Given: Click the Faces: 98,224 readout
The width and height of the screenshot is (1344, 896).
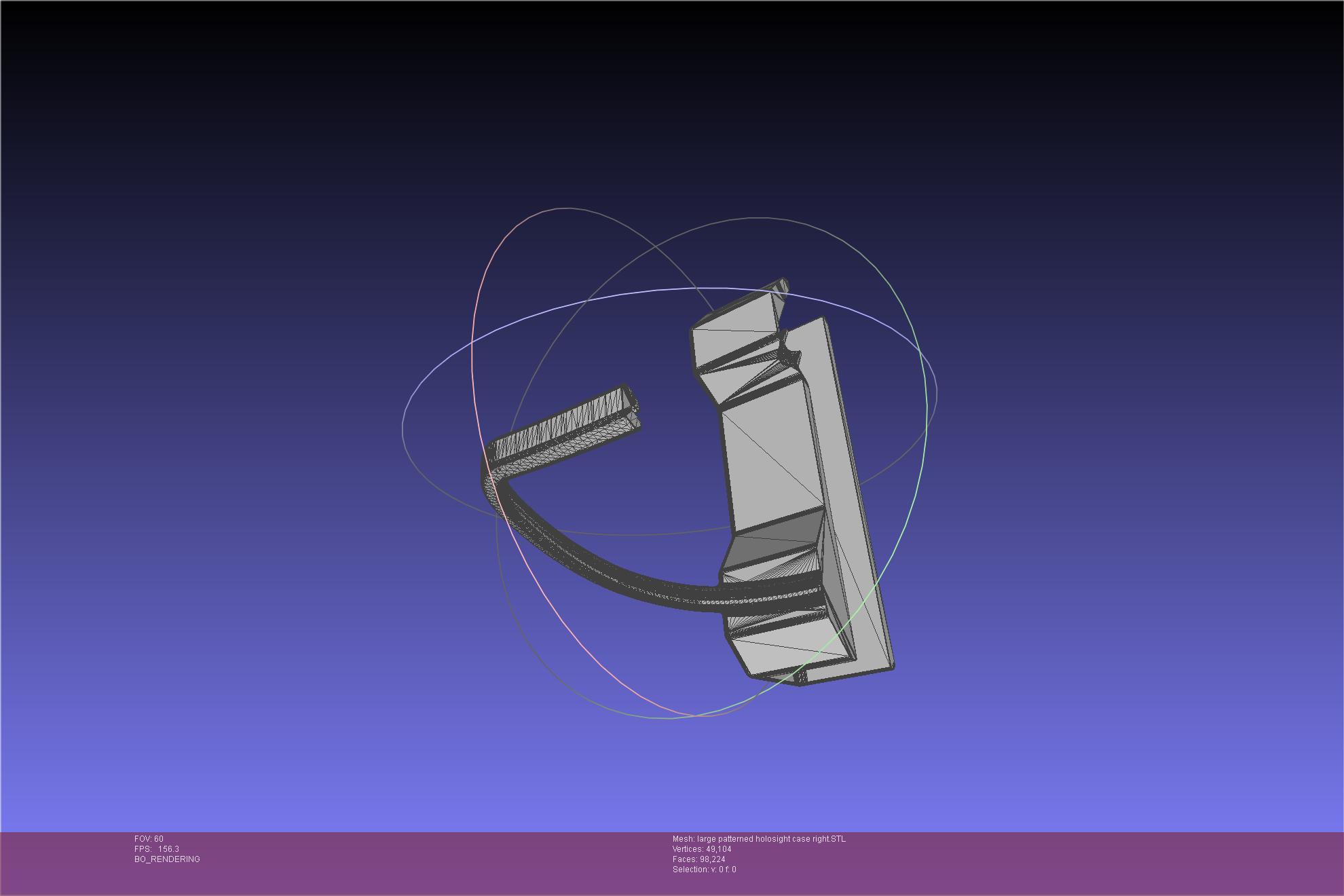Looking at the screenshot, I should pyautogui.click(x=698, y=859).
